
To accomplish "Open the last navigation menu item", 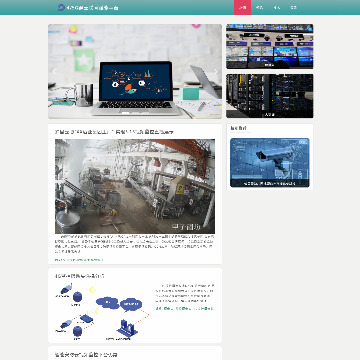I will (293, 7).
